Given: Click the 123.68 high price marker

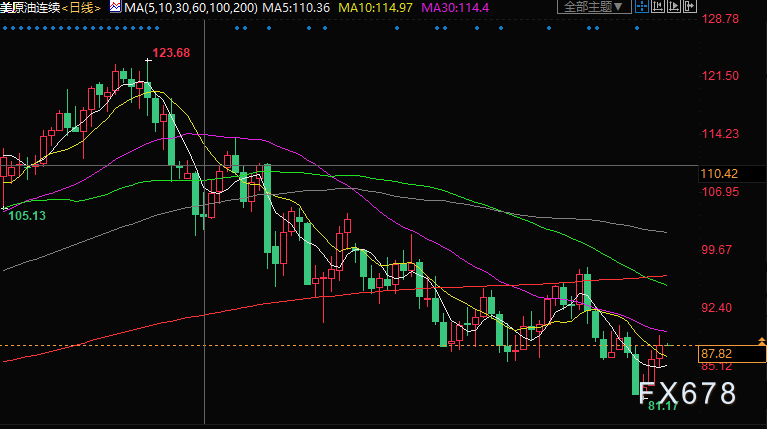Looking at the screenshot, I should [x=171, y=53].
